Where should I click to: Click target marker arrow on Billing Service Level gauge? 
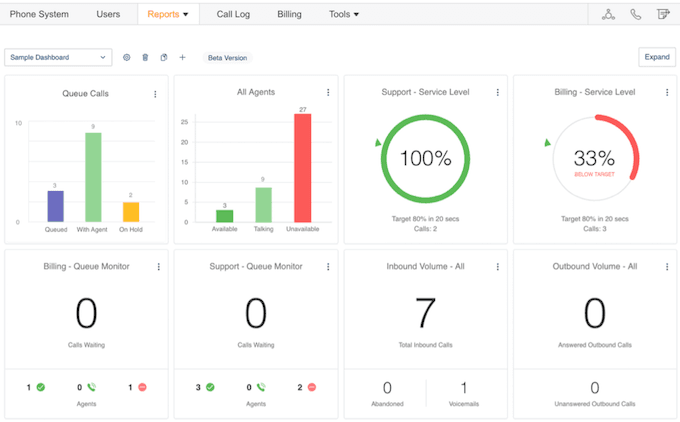[547, 143]
